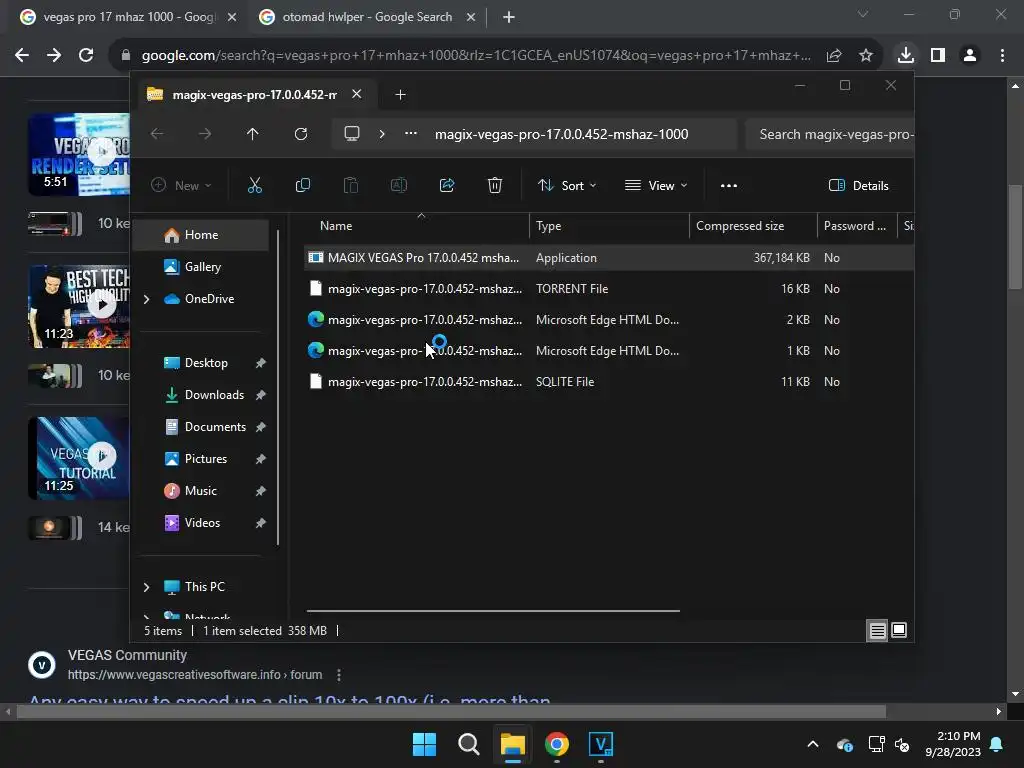Select Home in navigation pane

[x=201, y=235]
